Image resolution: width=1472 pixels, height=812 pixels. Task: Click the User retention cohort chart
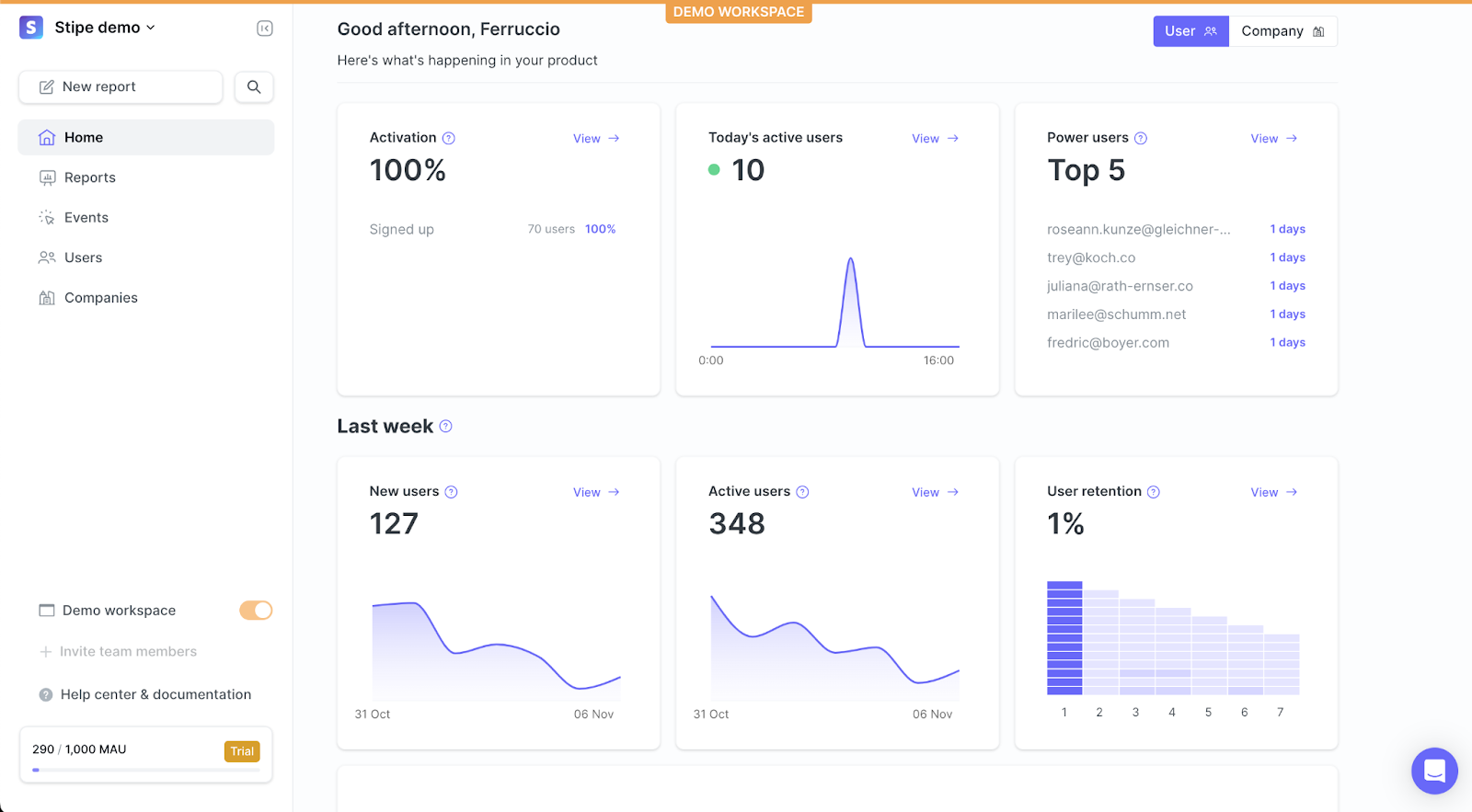click(1173, 638)
